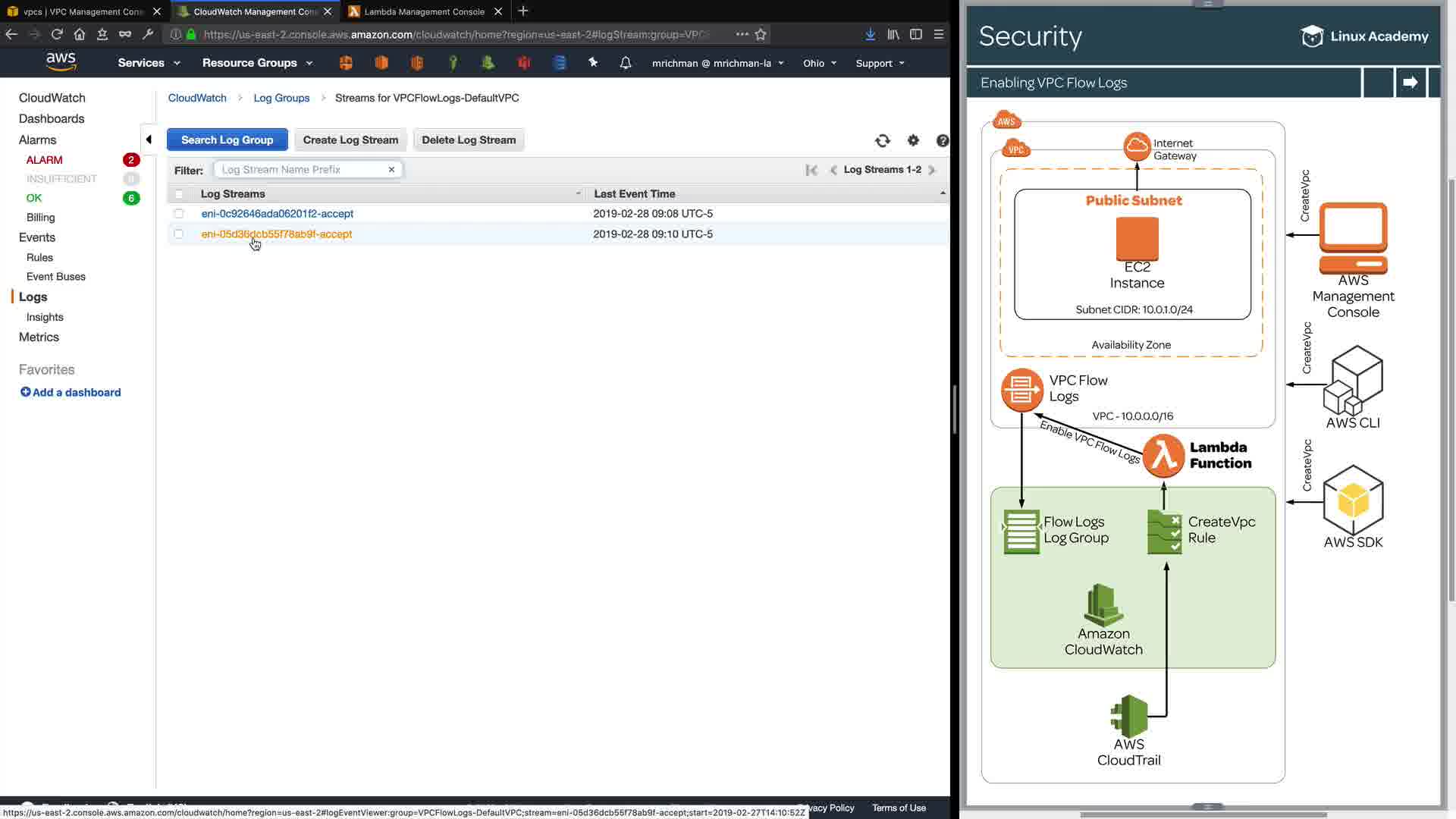Open Insights in the CloudWatch sidebar
The height and width of the screenshot is (819, 1456).
click(x=45, y=317)
